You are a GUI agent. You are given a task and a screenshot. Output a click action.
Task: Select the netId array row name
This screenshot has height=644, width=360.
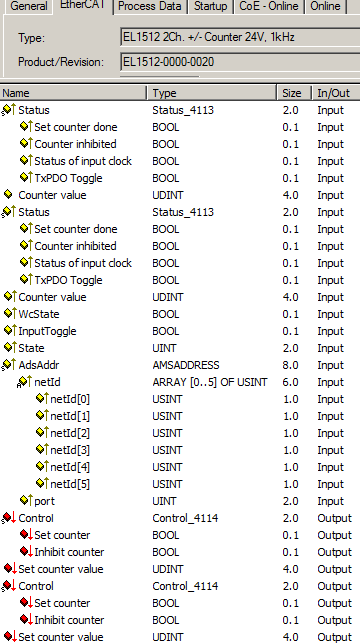click(x=47, y=382)
